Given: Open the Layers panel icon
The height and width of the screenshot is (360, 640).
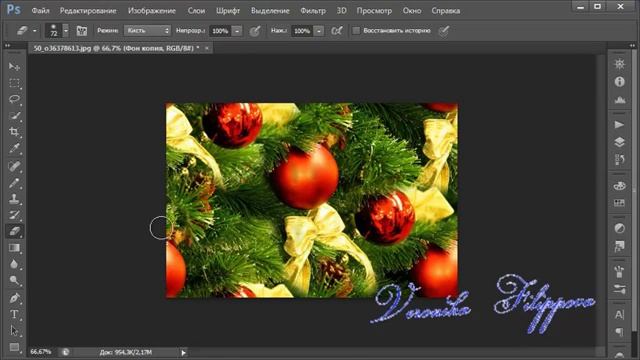Looking at the screenshot, I should point(620,142).
